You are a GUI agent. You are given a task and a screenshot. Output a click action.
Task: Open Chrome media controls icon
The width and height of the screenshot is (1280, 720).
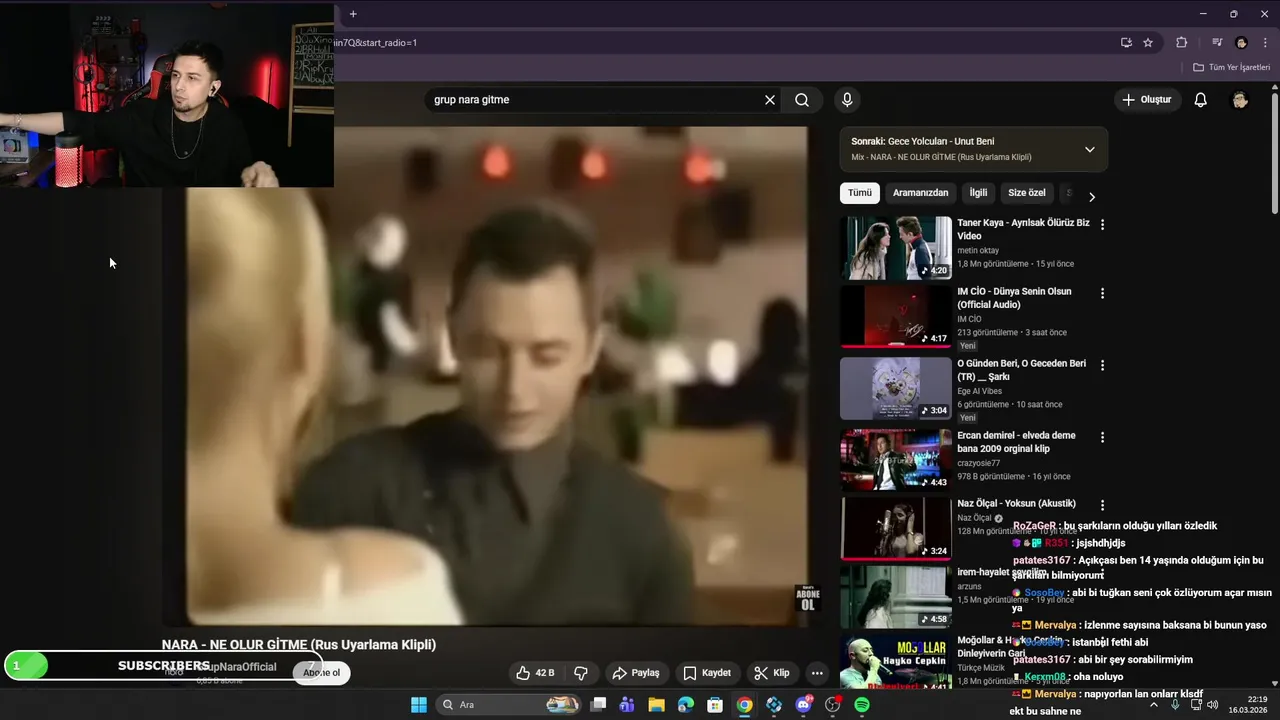point(1217,43)
